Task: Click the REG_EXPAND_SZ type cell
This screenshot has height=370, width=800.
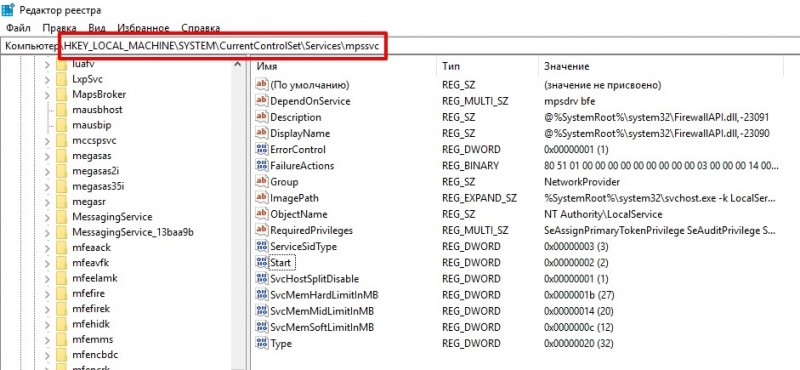Action: [479, 198]
